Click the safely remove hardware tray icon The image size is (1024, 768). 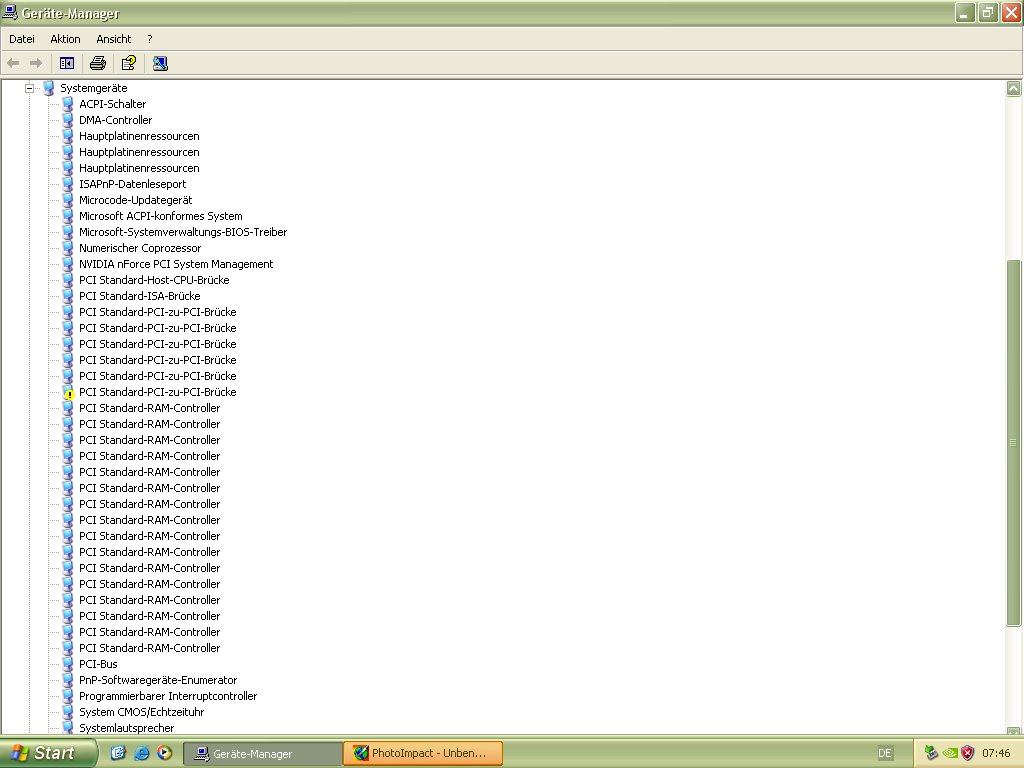pos(931,753)
